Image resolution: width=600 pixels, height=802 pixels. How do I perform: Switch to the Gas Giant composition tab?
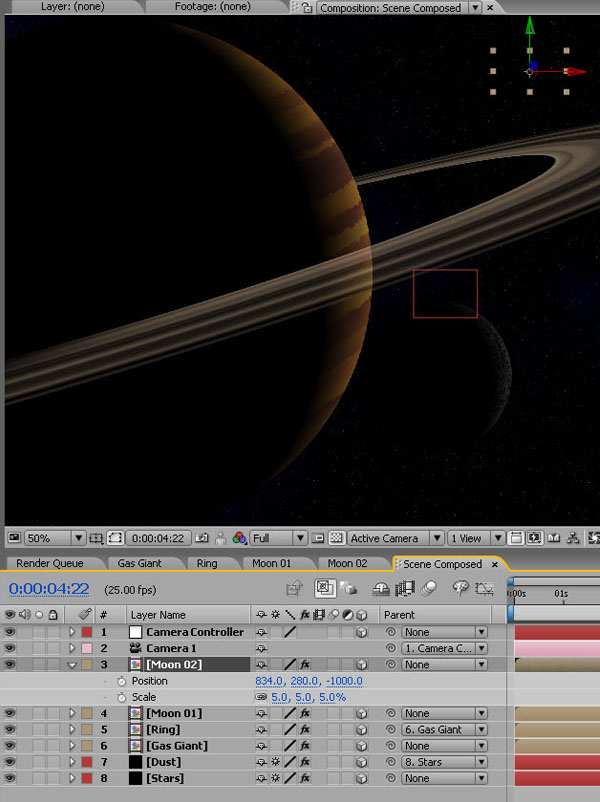[x=139, y=563]
